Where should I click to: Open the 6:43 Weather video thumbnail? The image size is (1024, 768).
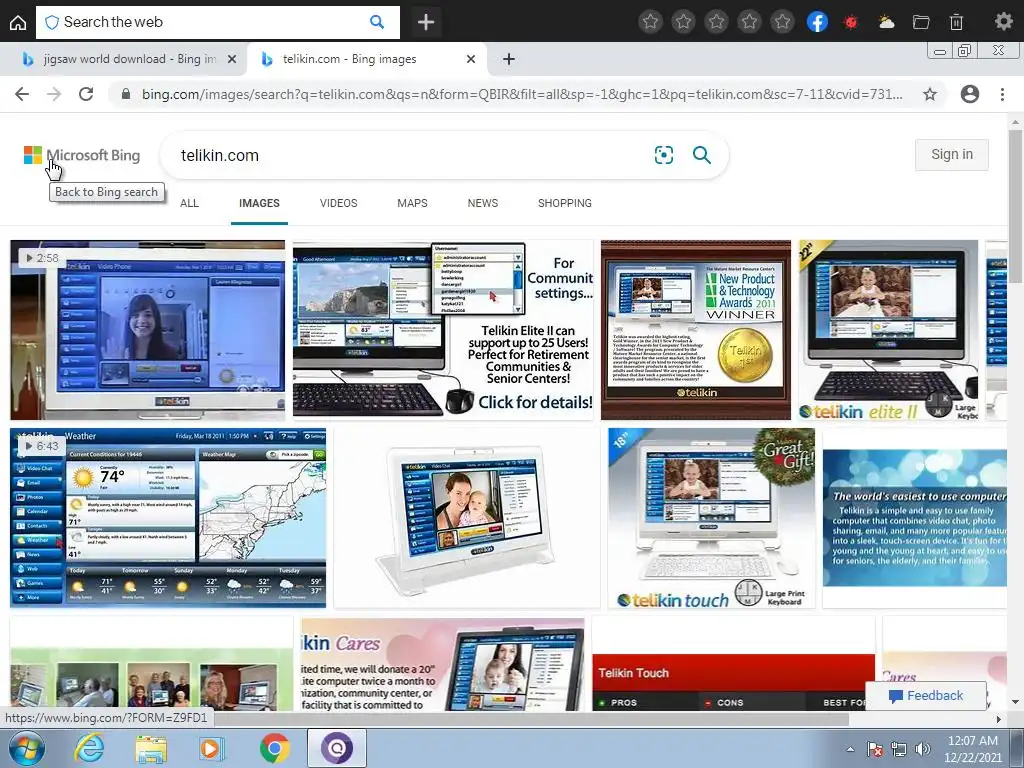tap(168, 518)
